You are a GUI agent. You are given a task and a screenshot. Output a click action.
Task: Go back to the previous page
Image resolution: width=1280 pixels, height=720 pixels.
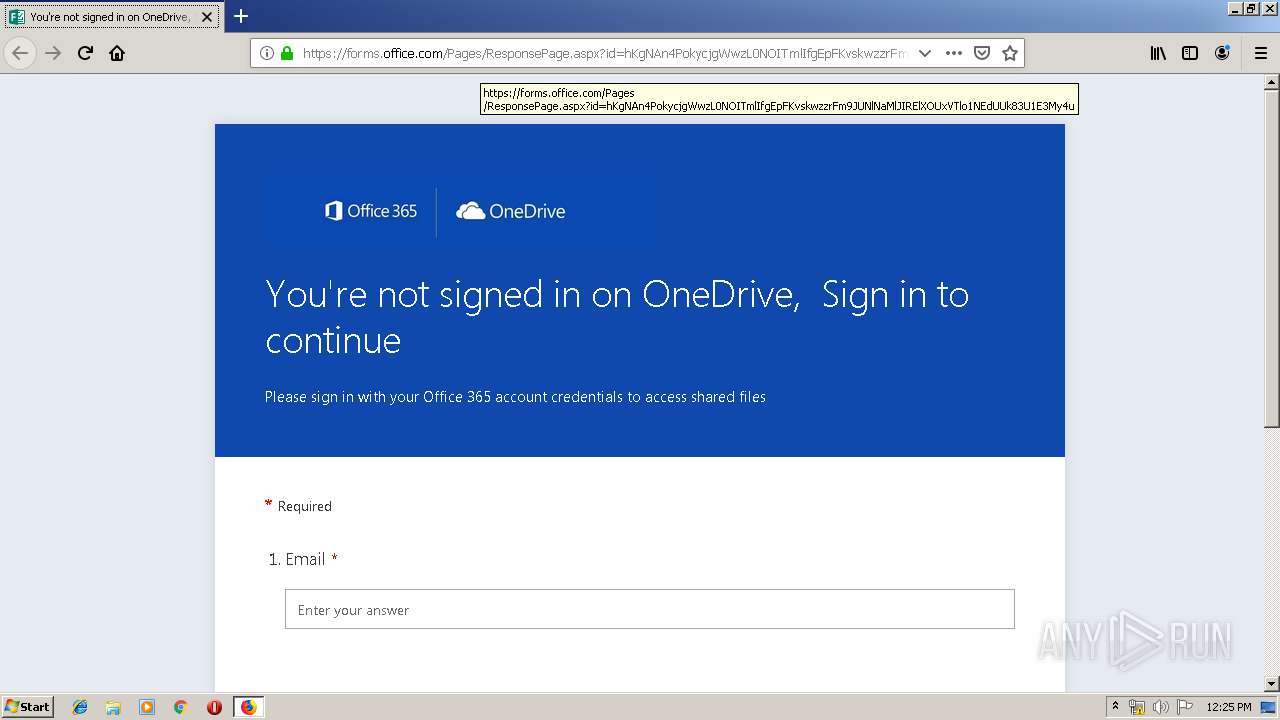click(20, 53)
